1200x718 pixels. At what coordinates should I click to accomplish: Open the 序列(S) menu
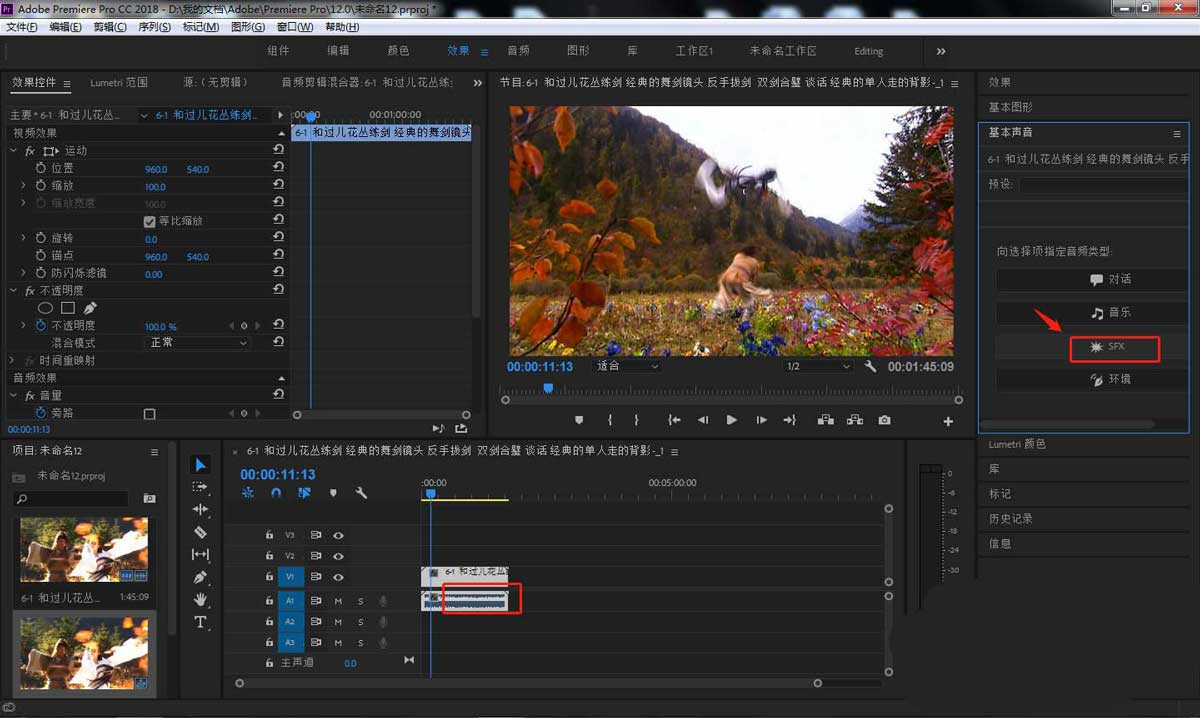pos(153,27)
